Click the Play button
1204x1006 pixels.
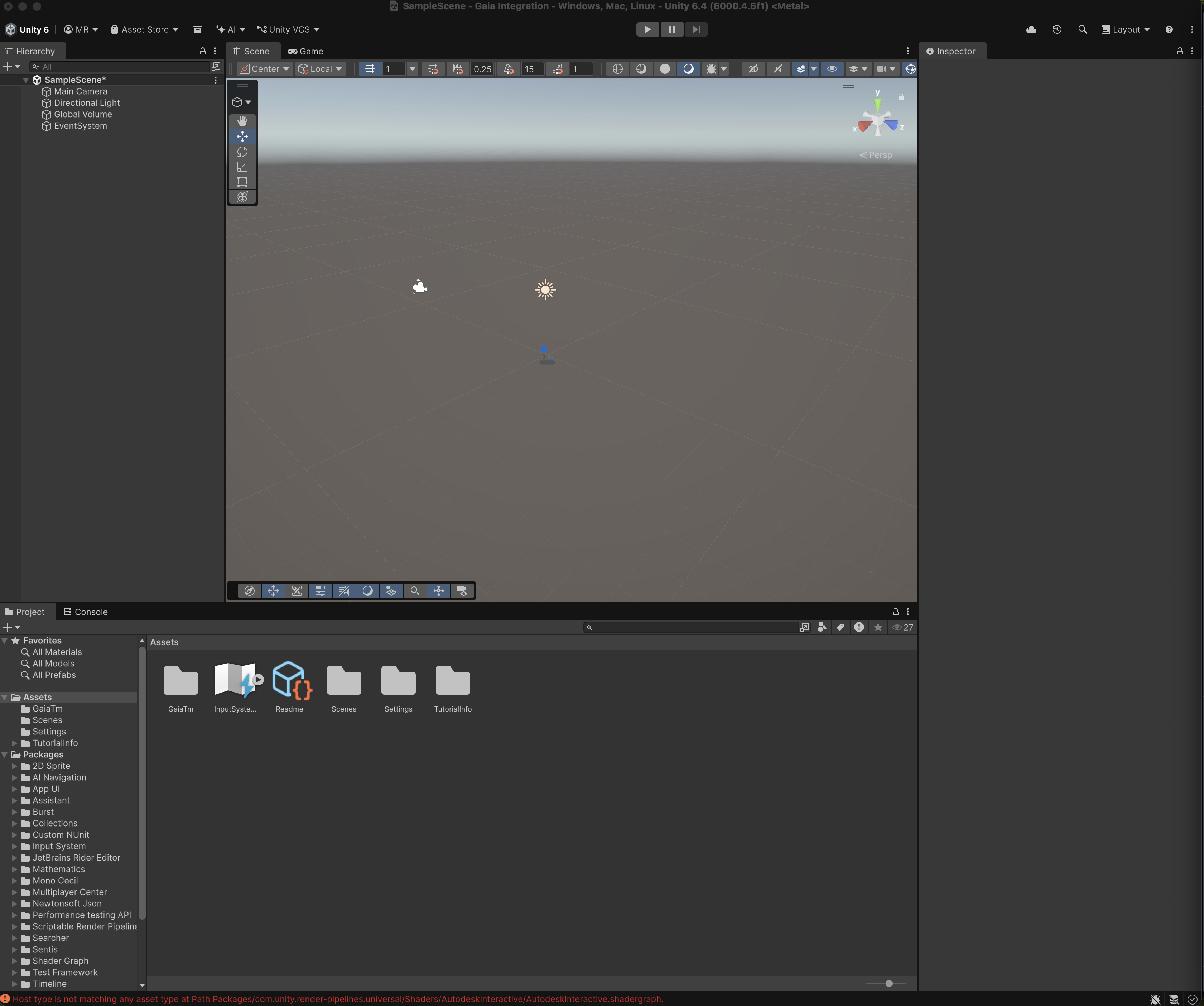pyautogui.click(x=648, y=29)
